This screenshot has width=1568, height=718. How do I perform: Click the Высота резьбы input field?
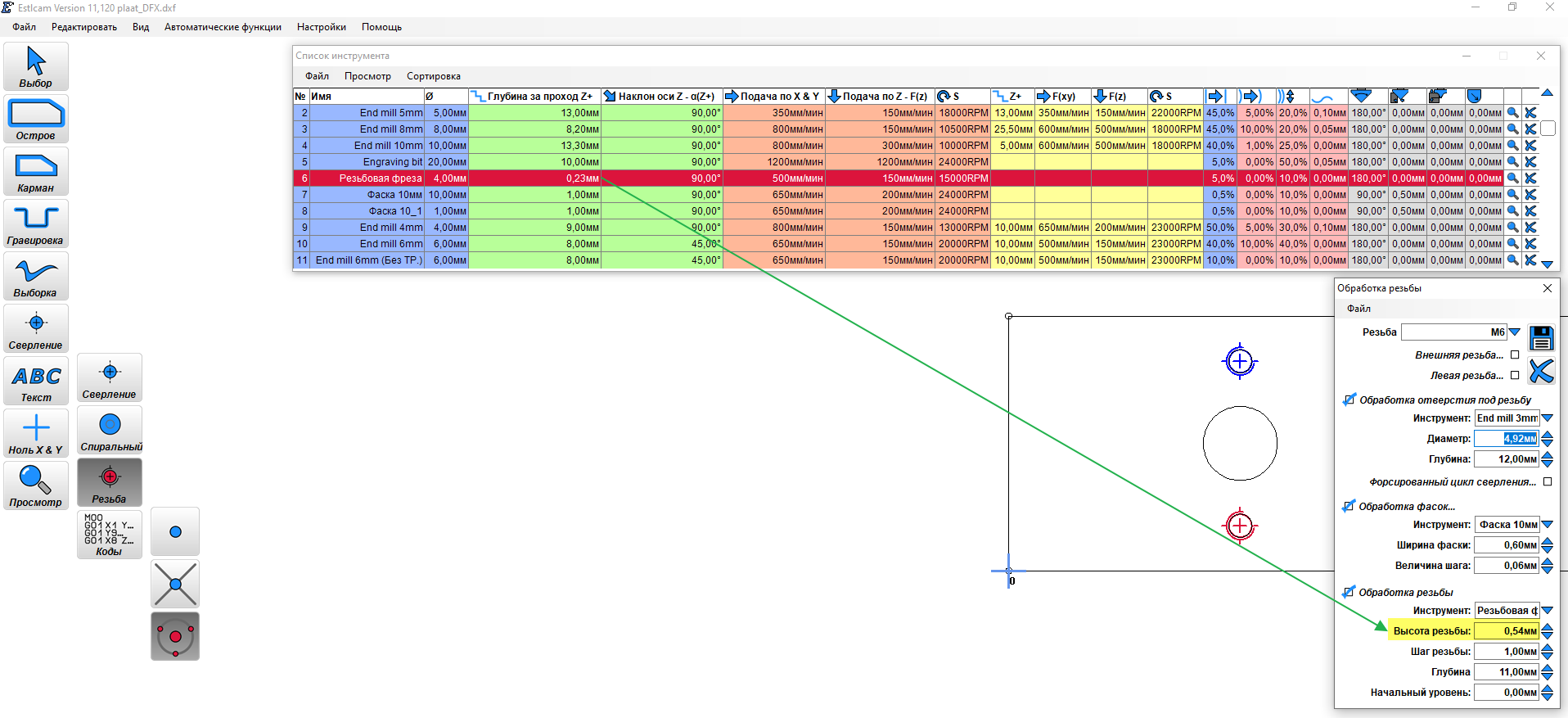click(x=1507, y=631)
